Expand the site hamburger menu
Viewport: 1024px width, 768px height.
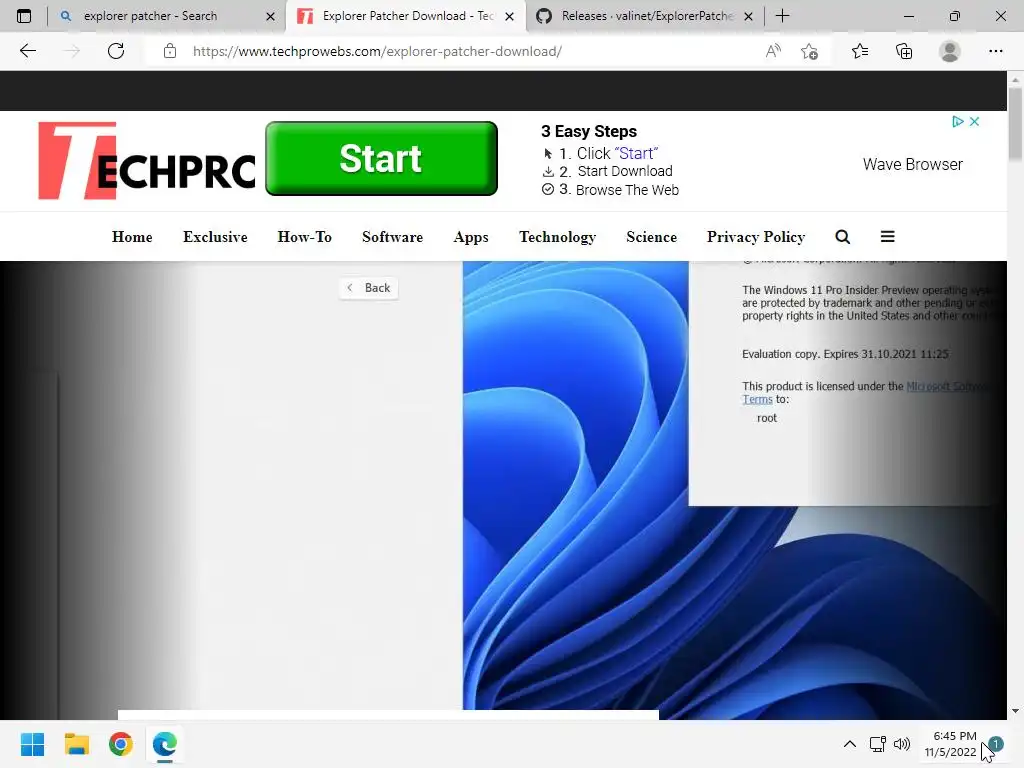click(x=887, y=236)
